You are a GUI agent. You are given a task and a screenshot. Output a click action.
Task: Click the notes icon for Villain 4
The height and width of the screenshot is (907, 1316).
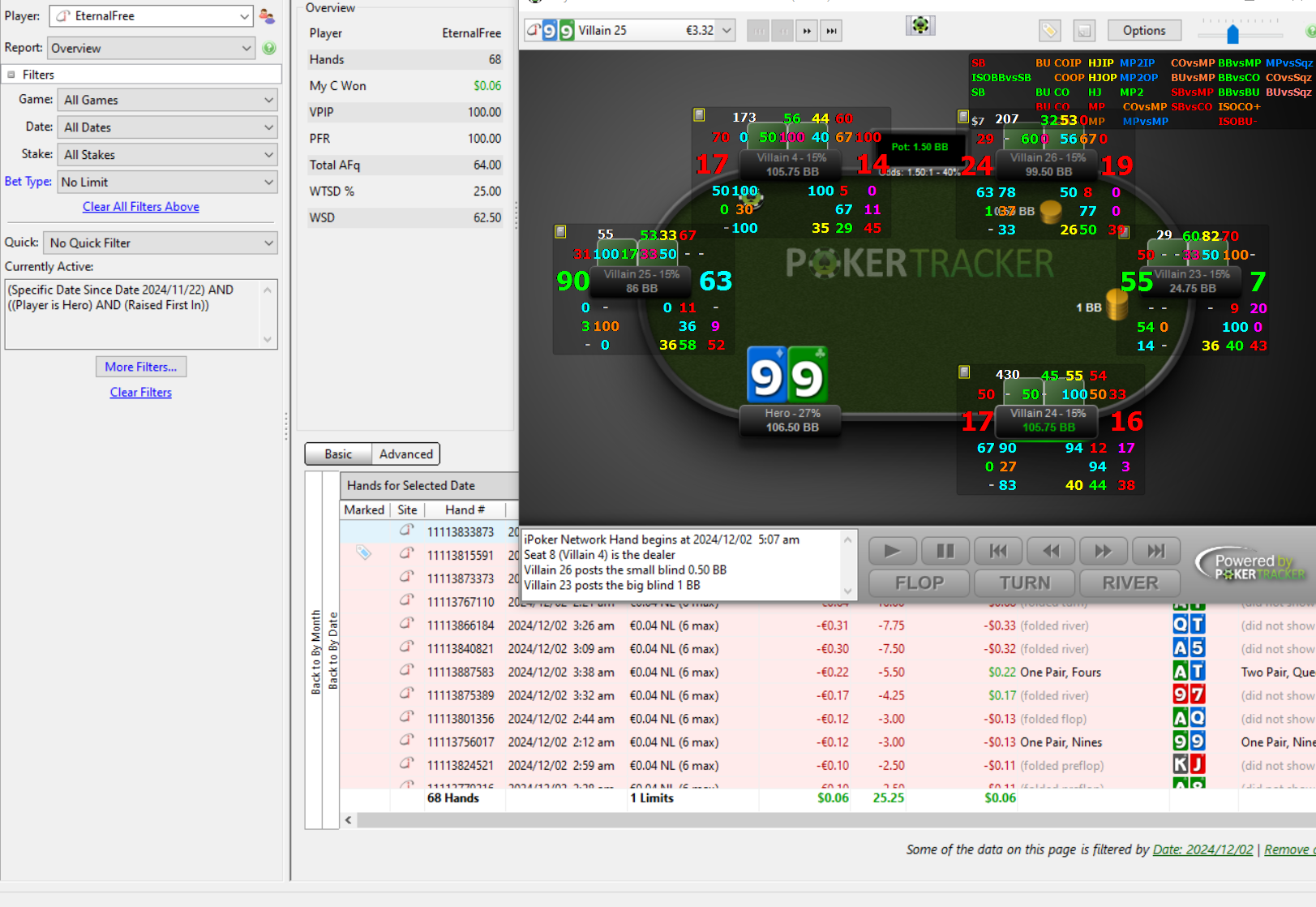click(x=699, y=115)
